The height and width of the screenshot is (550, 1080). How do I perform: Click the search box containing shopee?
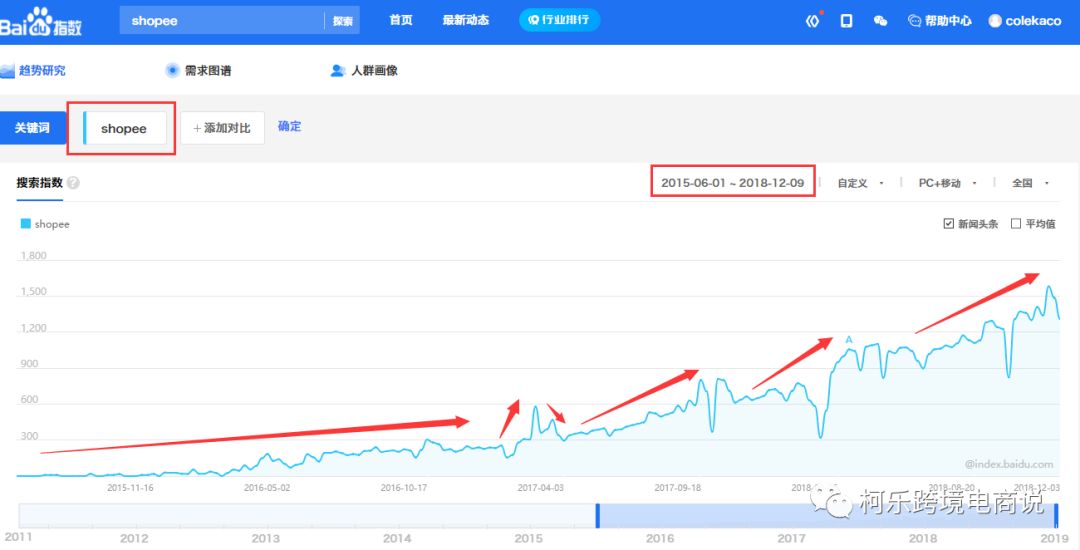click(221, 21)
